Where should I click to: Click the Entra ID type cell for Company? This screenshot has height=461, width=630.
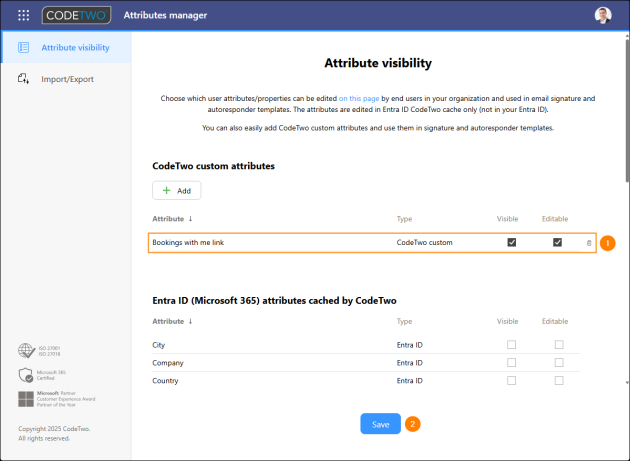tap(409, 363)
